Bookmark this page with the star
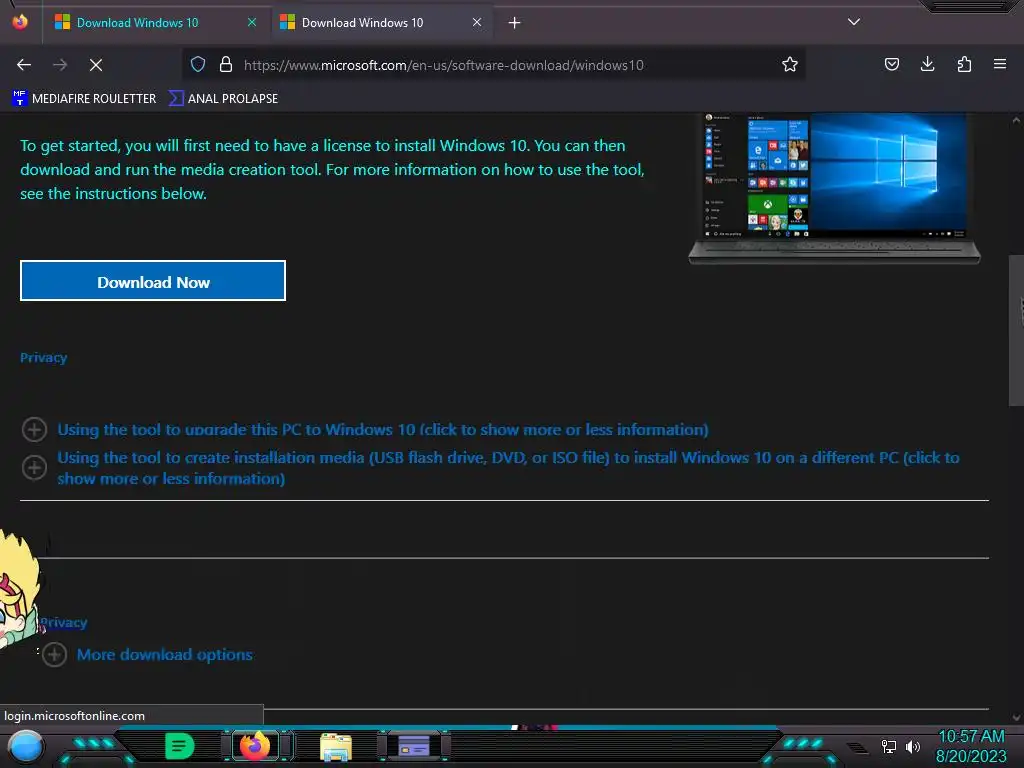 [790, 64]
